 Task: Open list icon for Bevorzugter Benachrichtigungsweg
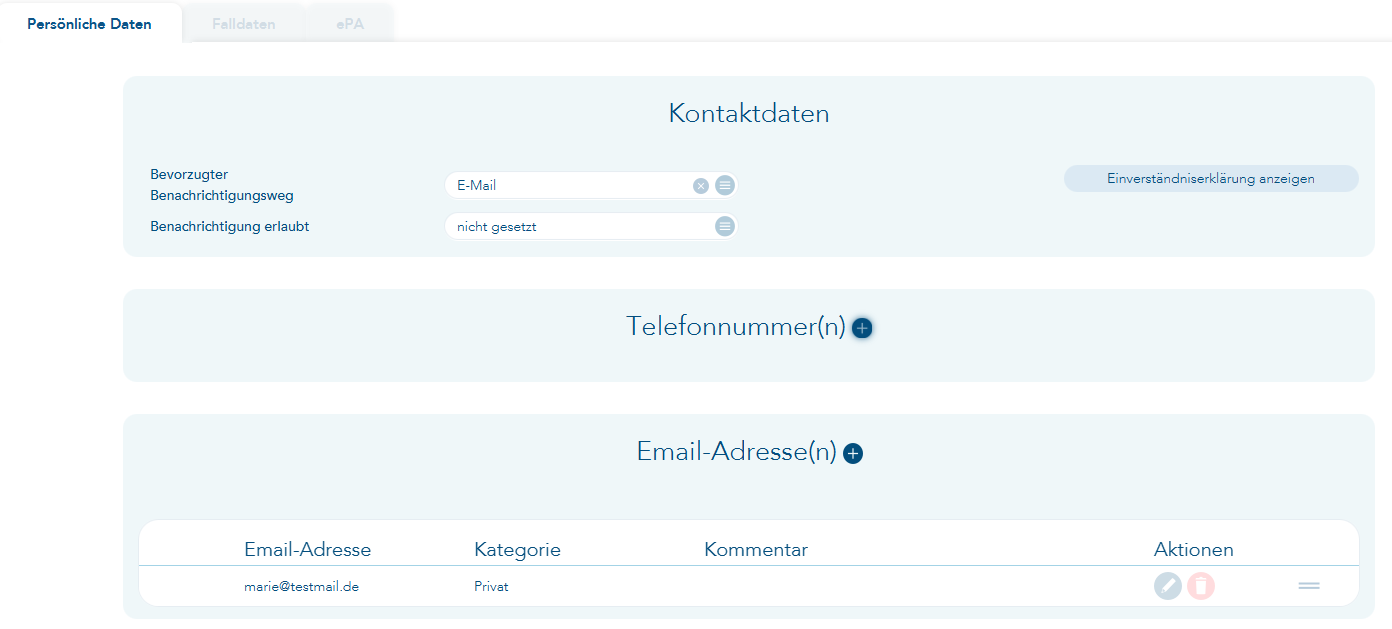pyautogui.click(x=725, y=185)
